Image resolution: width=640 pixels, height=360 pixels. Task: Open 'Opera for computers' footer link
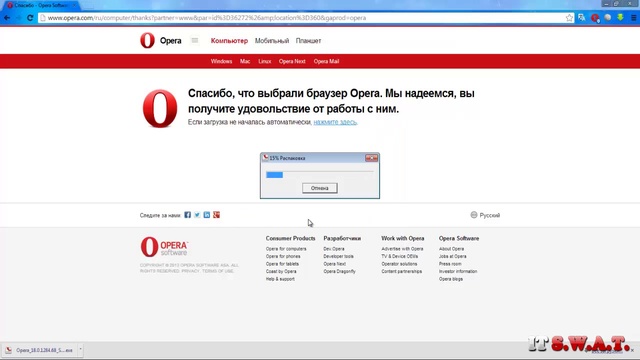(286, 249)
